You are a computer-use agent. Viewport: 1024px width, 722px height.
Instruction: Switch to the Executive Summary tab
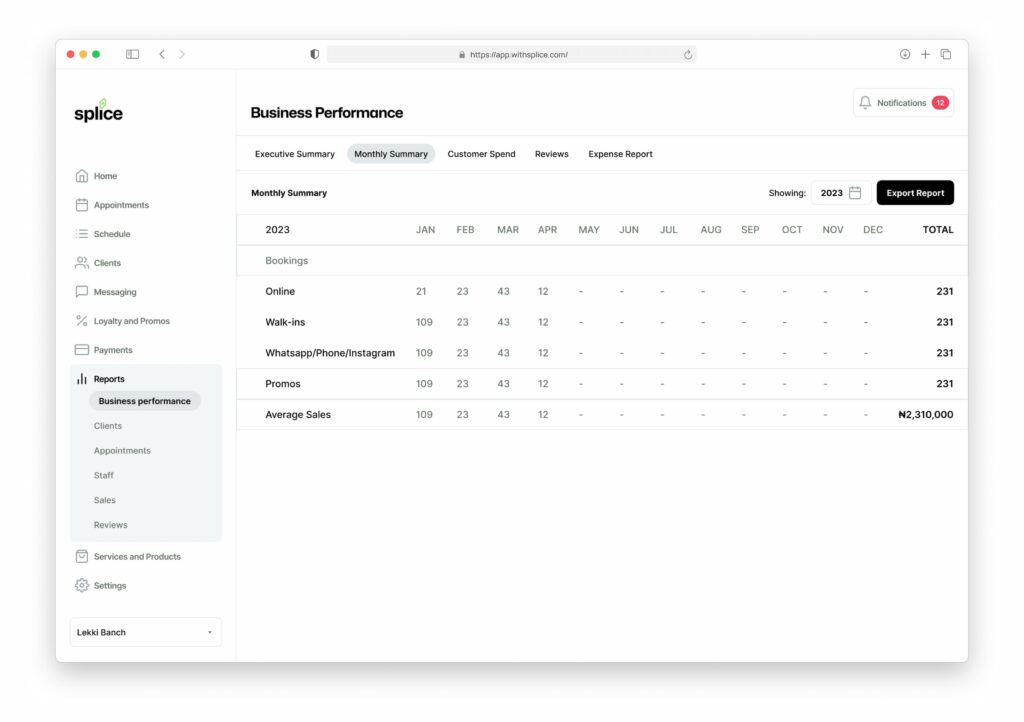coord(294,154)
